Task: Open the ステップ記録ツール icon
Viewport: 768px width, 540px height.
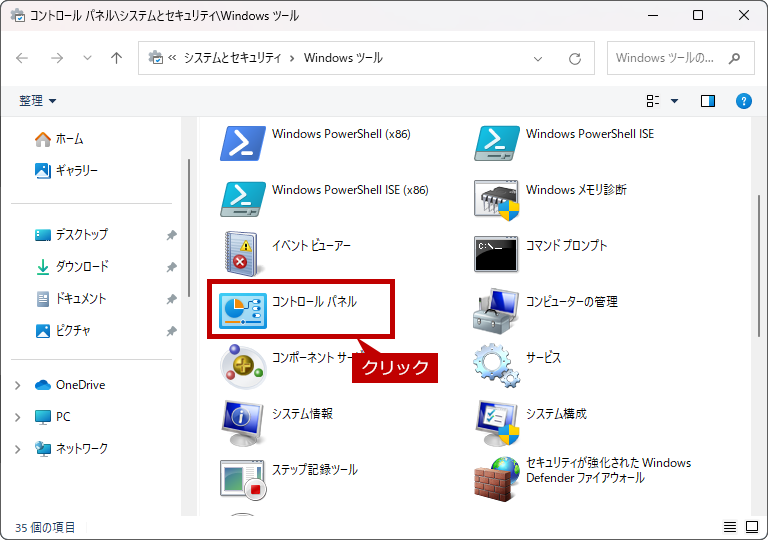Action: pos(242,479)
